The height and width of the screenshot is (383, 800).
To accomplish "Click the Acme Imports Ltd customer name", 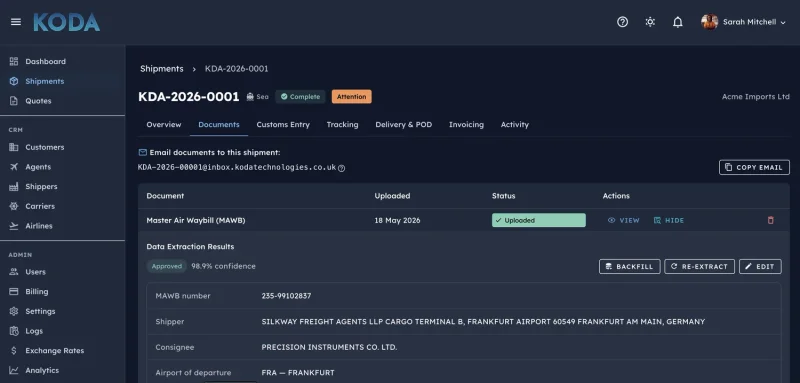I will (756, 96).
